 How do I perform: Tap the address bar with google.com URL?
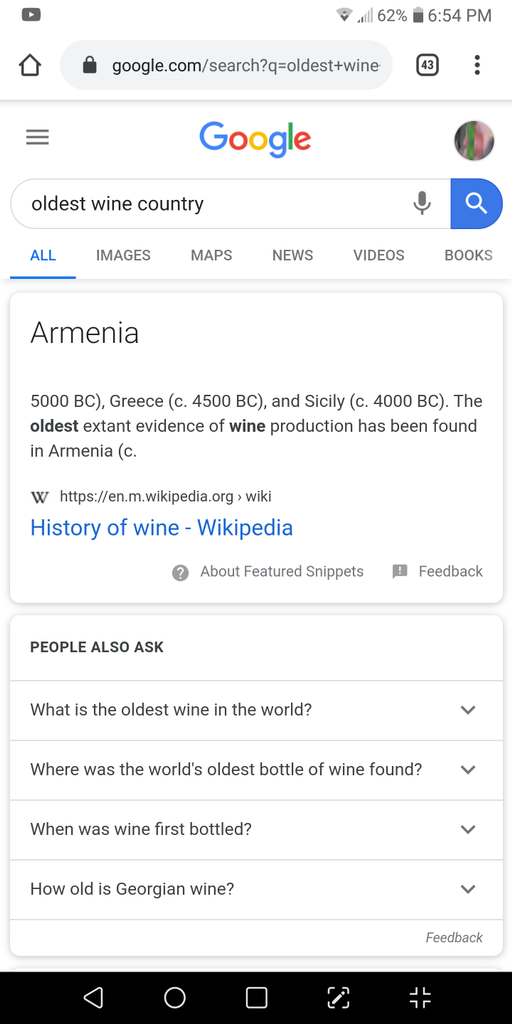tap(226, 65)
